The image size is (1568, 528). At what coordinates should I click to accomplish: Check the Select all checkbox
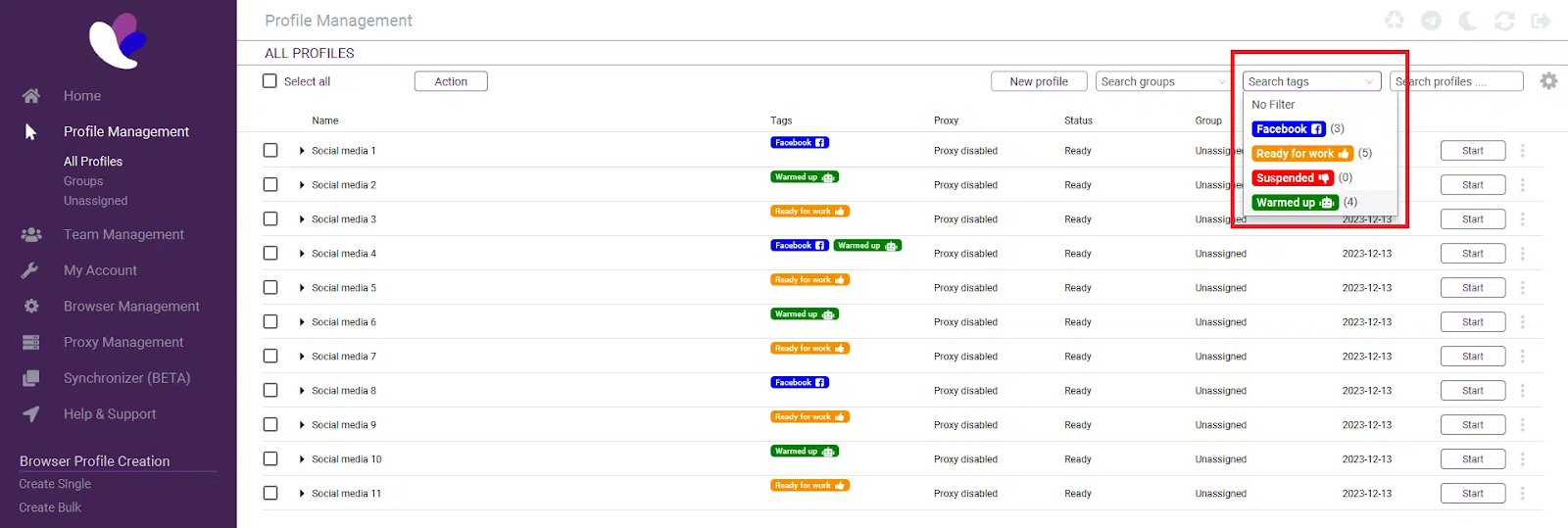click(270, 81)
